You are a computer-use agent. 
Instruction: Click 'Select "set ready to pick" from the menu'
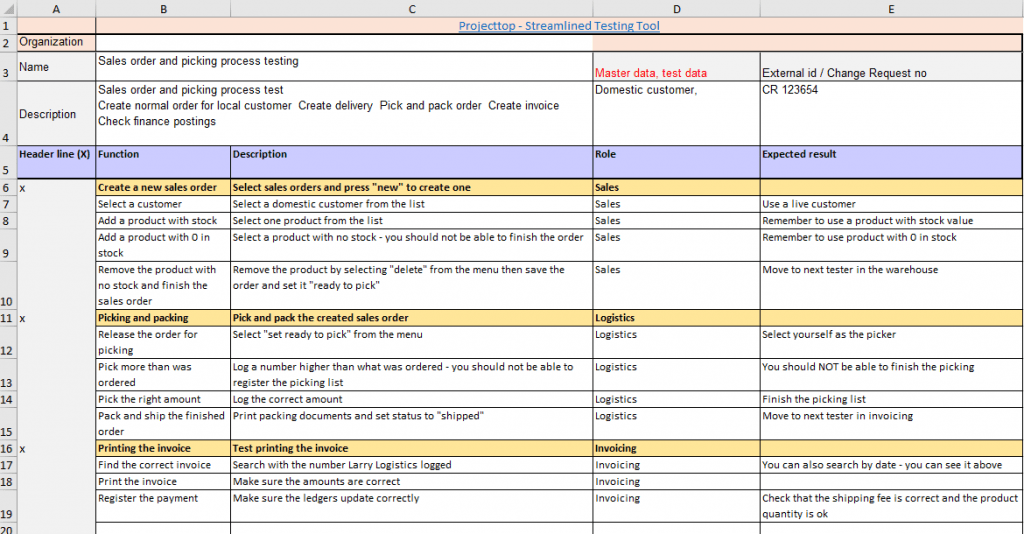click(x=411, y=342)
